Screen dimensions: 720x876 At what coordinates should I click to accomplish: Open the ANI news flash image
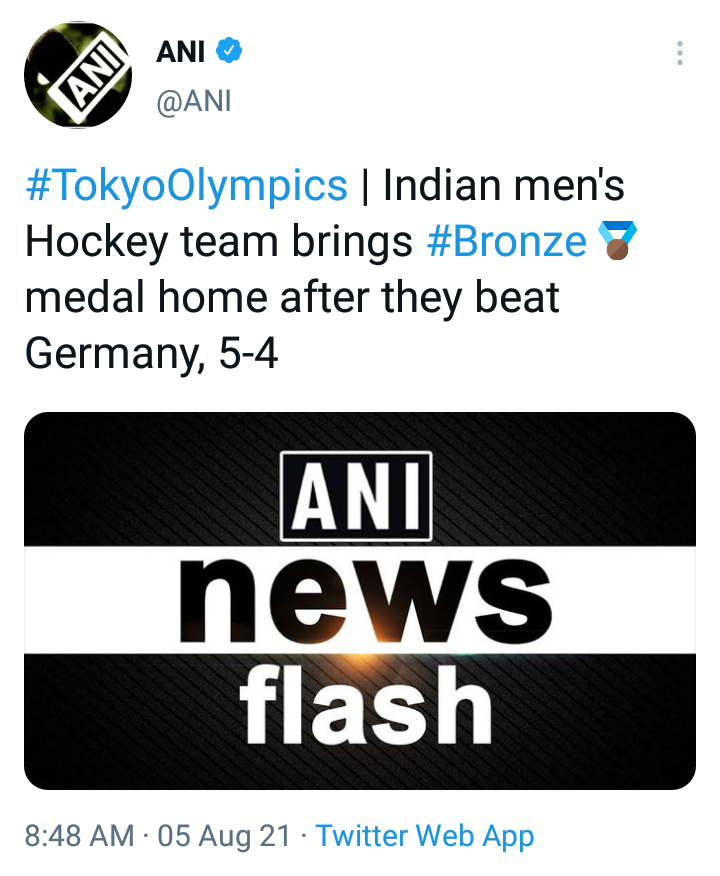359,600
